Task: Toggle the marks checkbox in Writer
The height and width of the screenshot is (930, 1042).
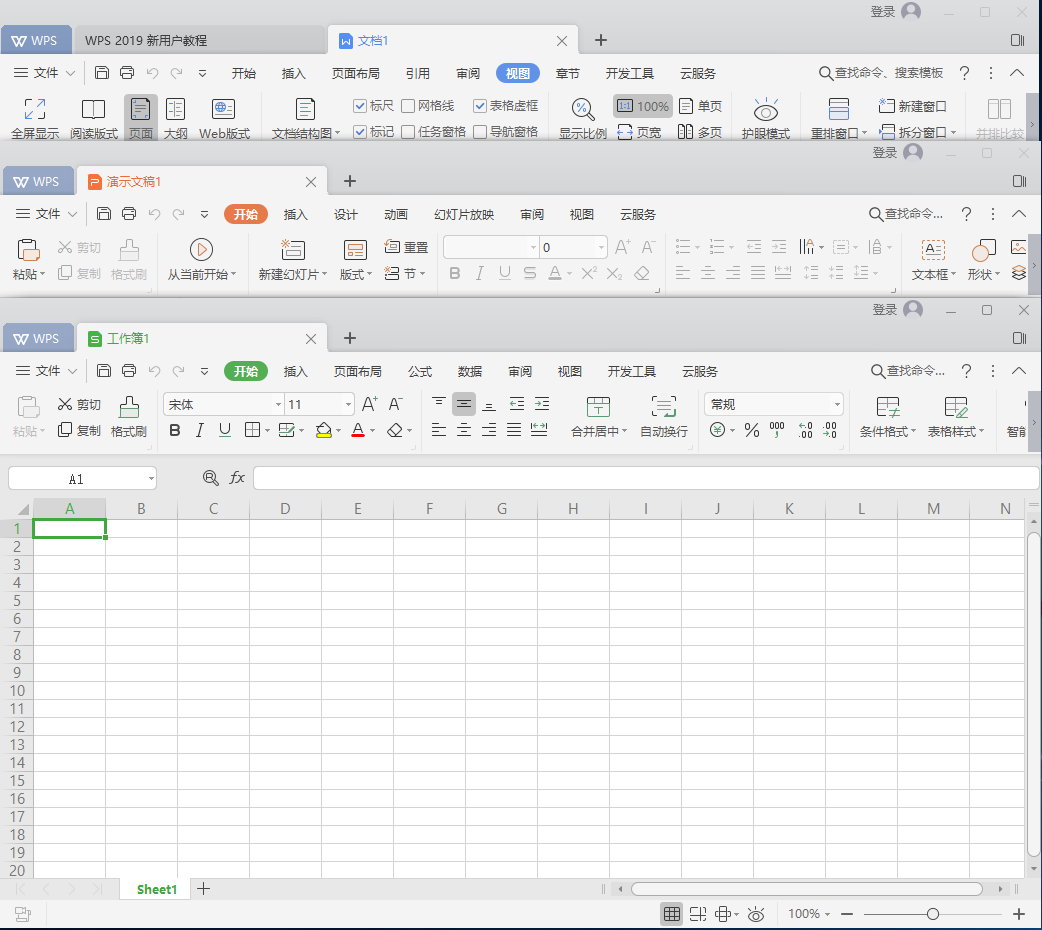Action: coord(360,132)
